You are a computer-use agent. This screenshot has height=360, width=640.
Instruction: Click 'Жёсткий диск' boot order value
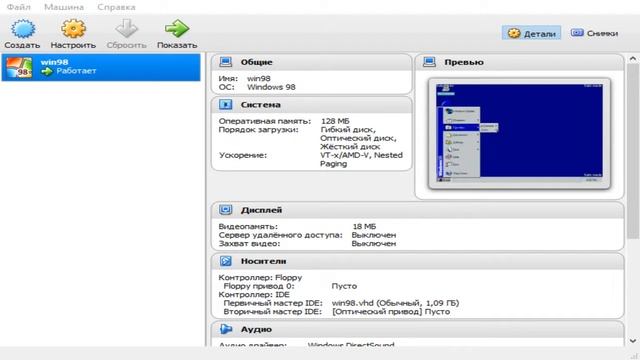coord(350,147)
